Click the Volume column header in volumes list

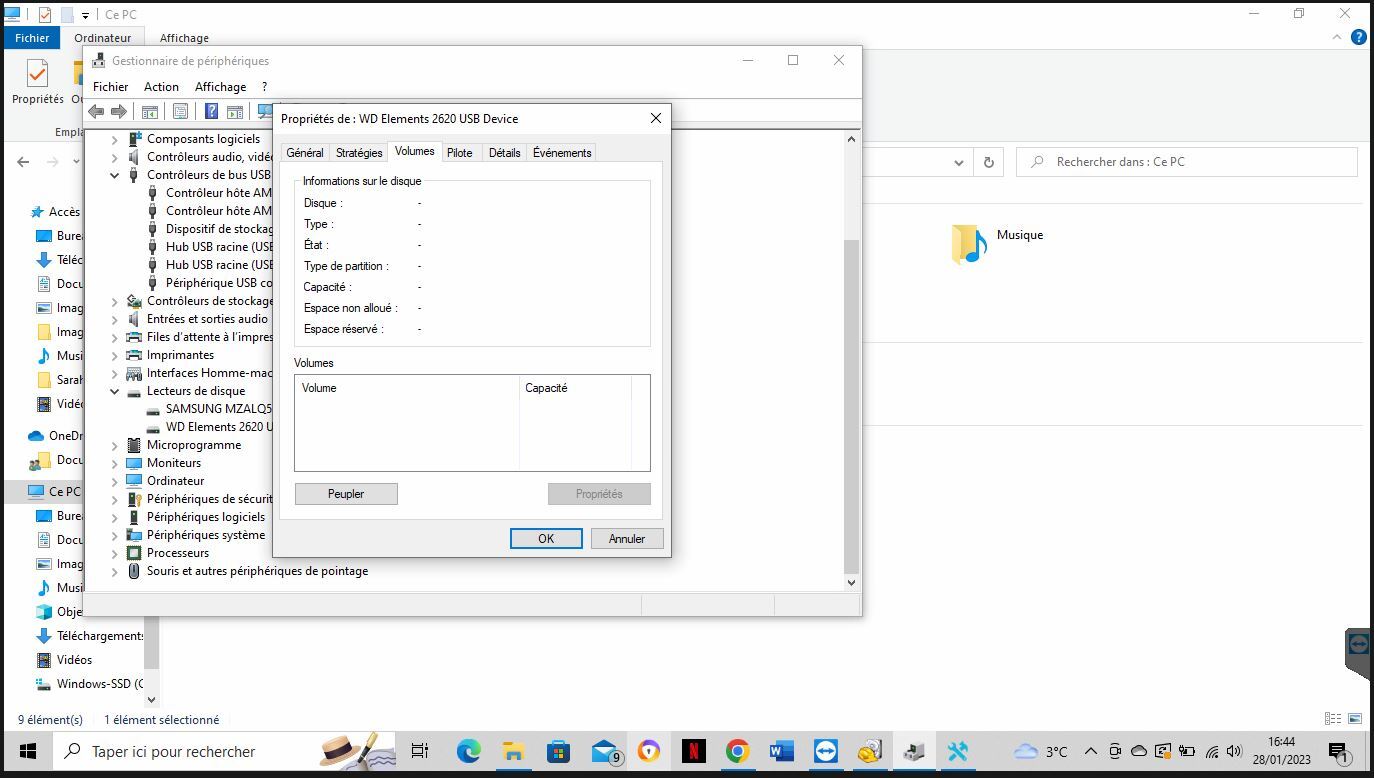407,388
